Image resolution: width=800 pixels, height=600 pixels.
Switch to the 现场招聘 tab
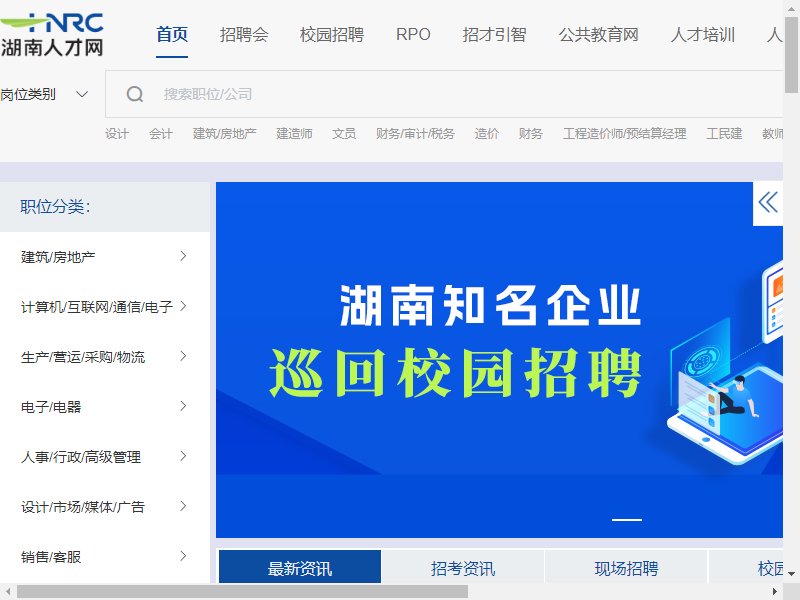626,567
